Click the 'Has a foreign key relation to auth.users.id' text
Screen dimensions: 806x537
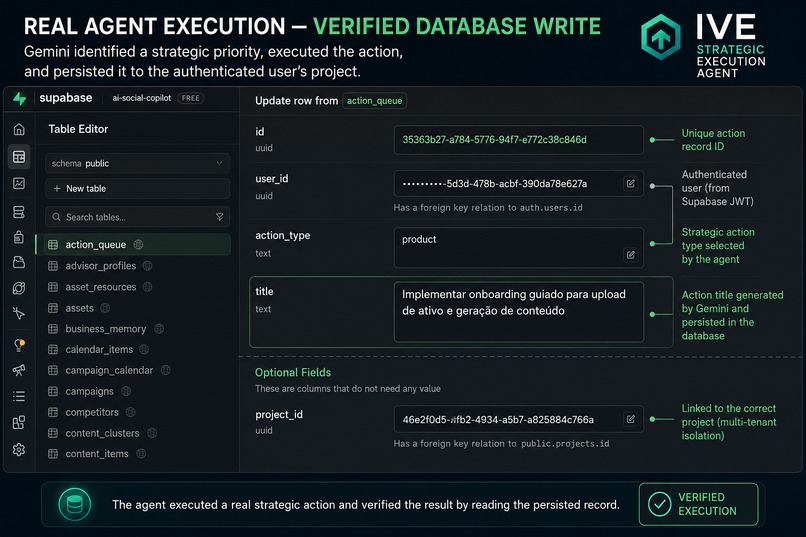[x=488, y=208]
